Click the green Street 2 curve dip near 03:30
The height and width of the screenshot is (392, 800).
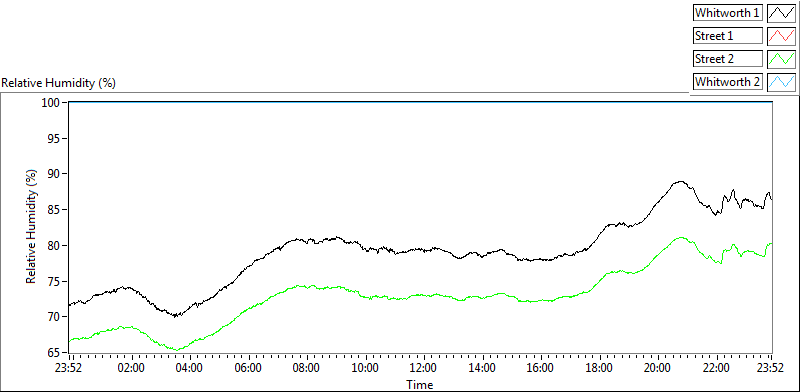click(177, 350)
